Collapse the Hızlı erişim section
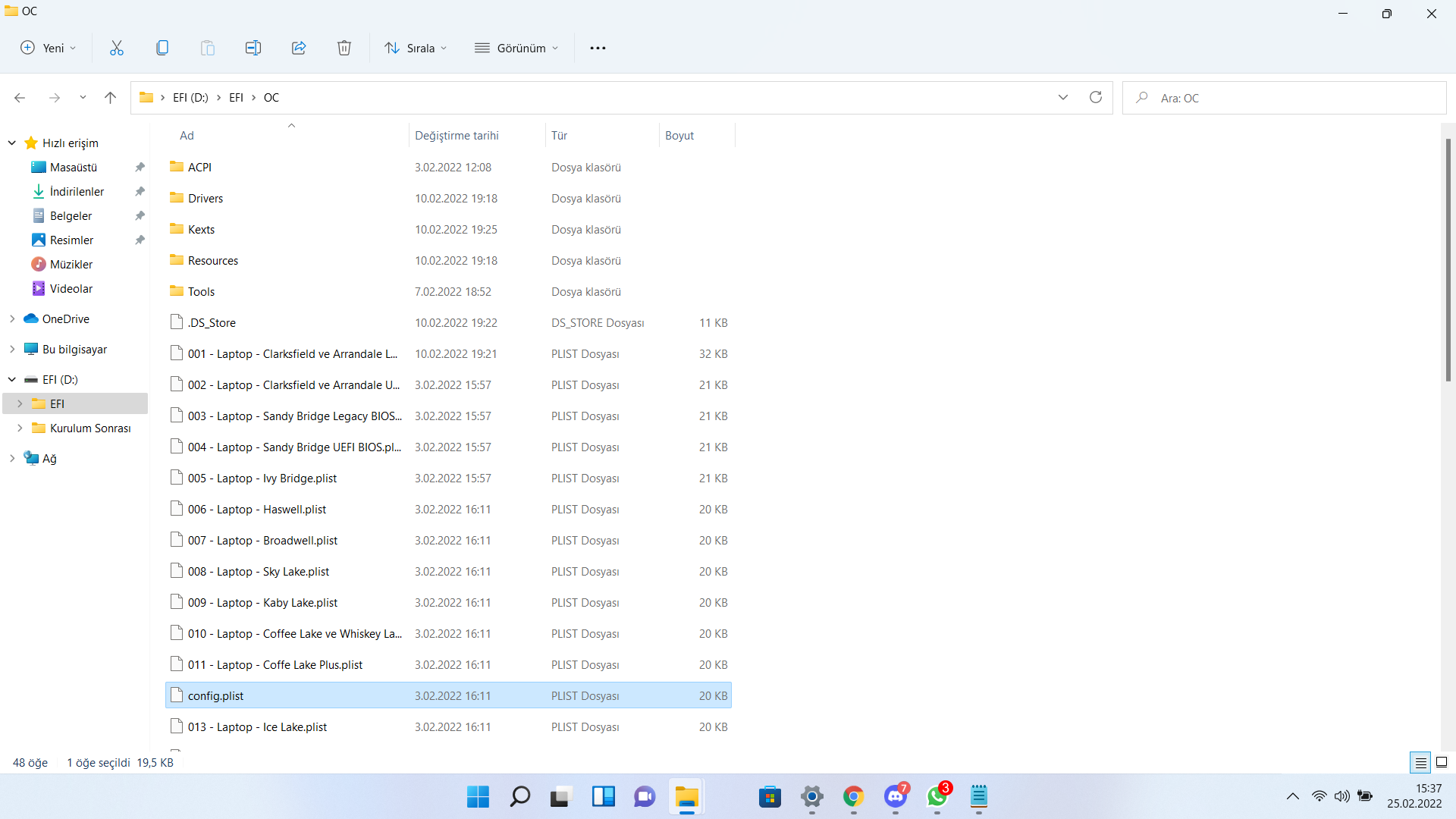 click(x=12, y=143)
